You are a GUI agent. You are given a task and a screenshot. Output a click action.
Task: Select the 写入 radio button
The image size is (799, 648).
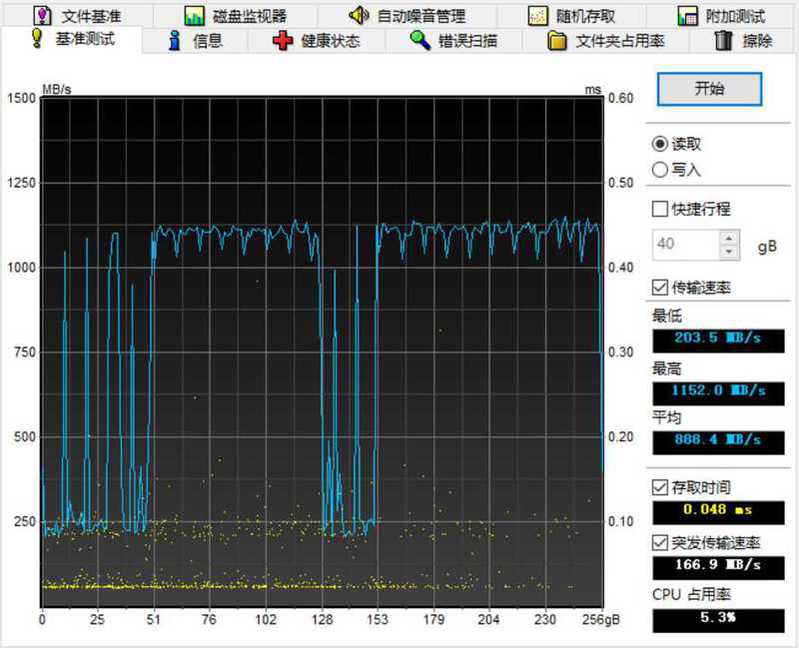[660, 169]
